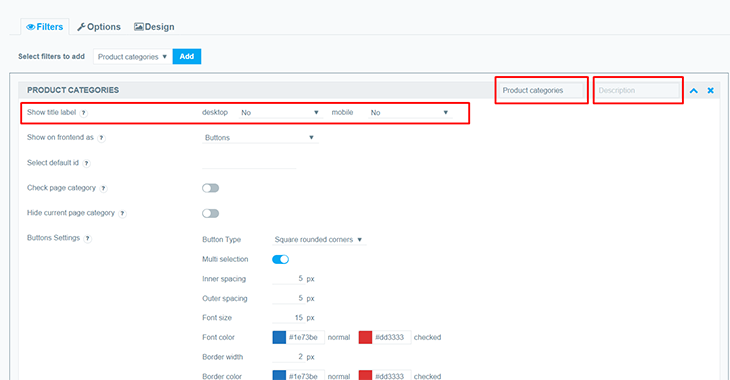Open the desktop title label dropdown
Viewport: 730px width, 380px height.
pyautogui.click(x=280, y=113)
